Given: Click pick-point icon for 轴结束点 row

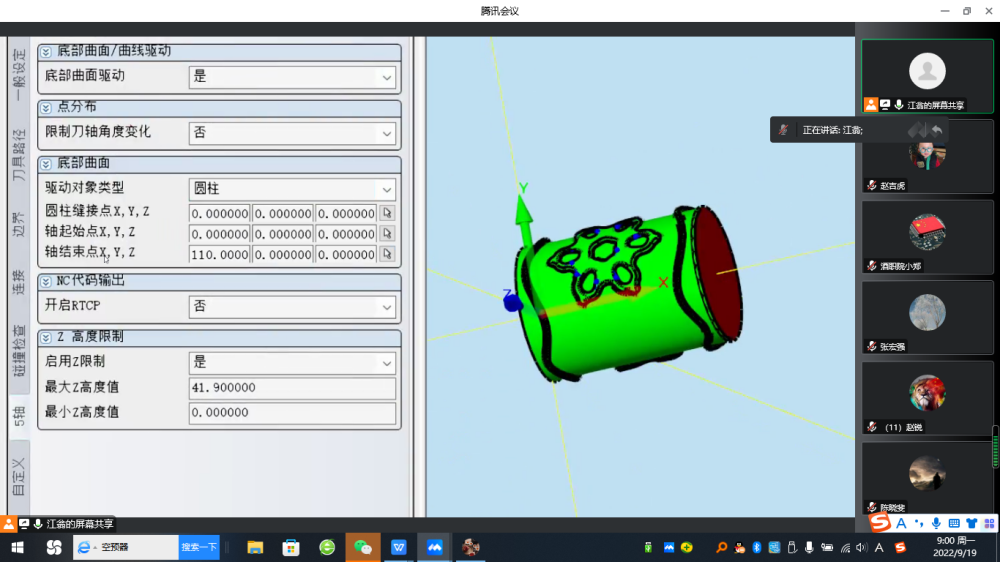Looking at the screenshot, I should click(x=387, y=255).
